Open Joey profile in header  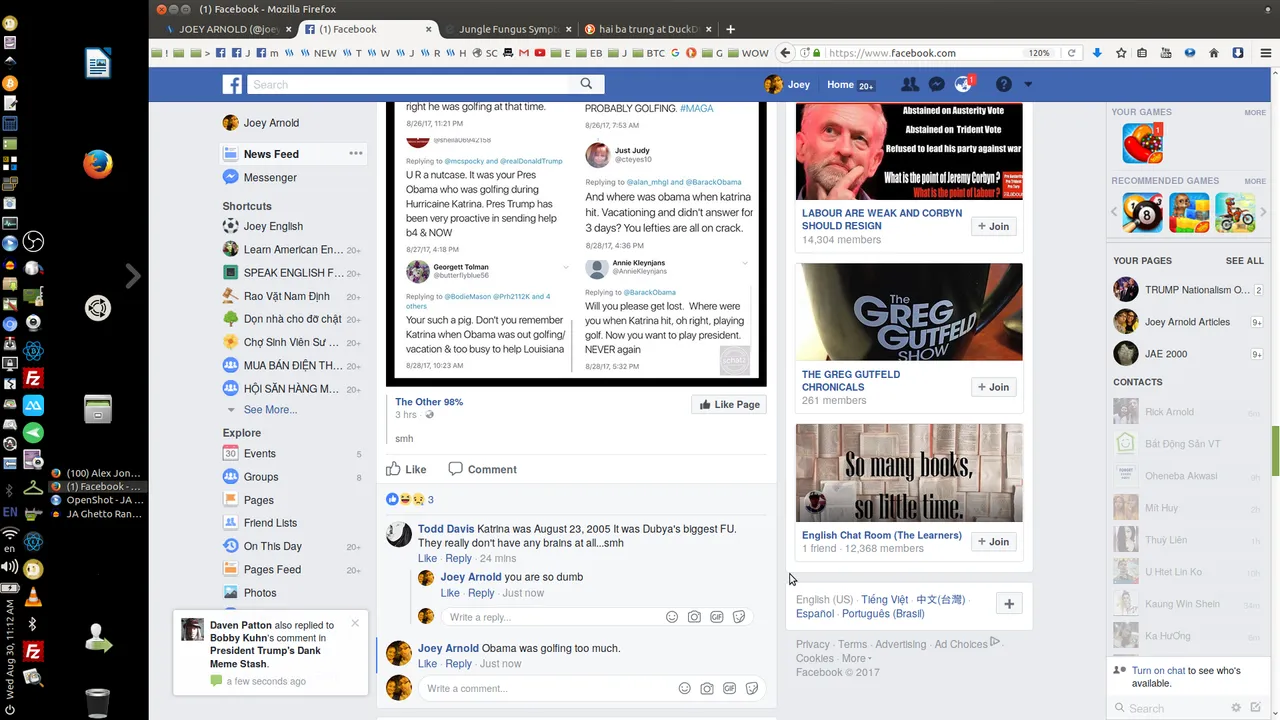pyautogui.click(x=787, y=85)
